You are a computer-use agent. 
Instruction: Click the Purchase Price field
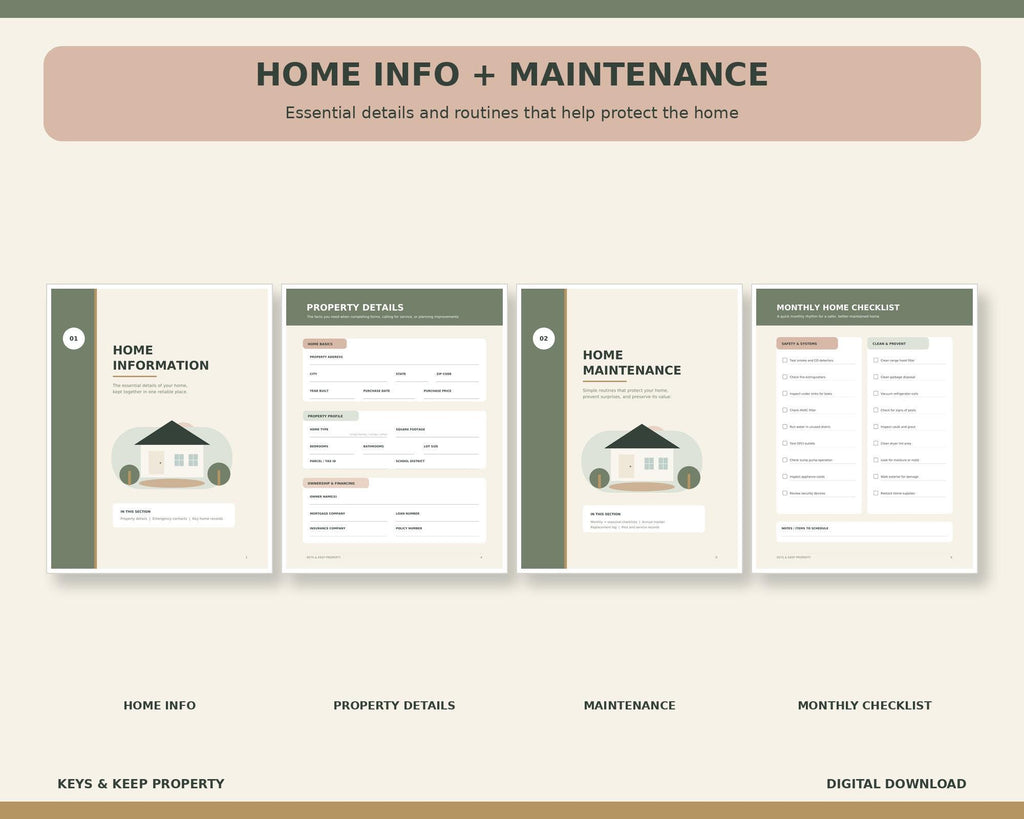[x=451, y=393]
